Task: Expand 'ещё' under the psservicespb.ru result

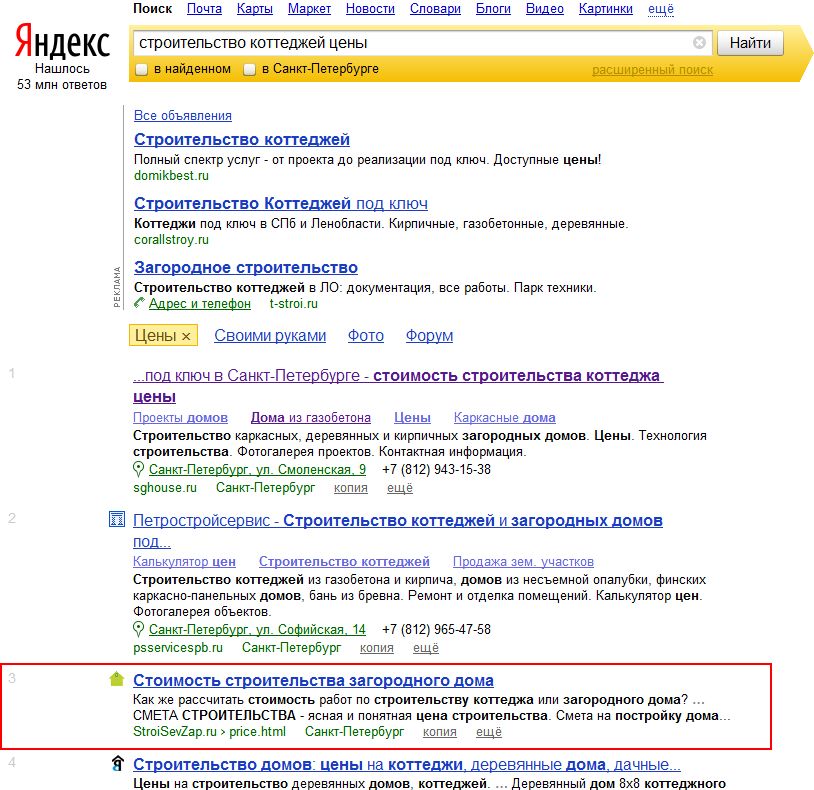Action: [x=426, y=648]
